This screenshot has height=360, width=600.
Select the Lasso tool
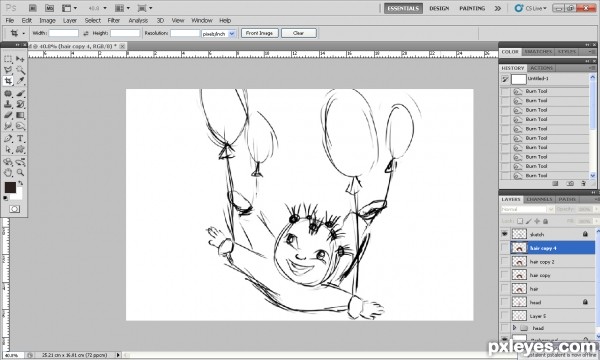coord(8,70)
